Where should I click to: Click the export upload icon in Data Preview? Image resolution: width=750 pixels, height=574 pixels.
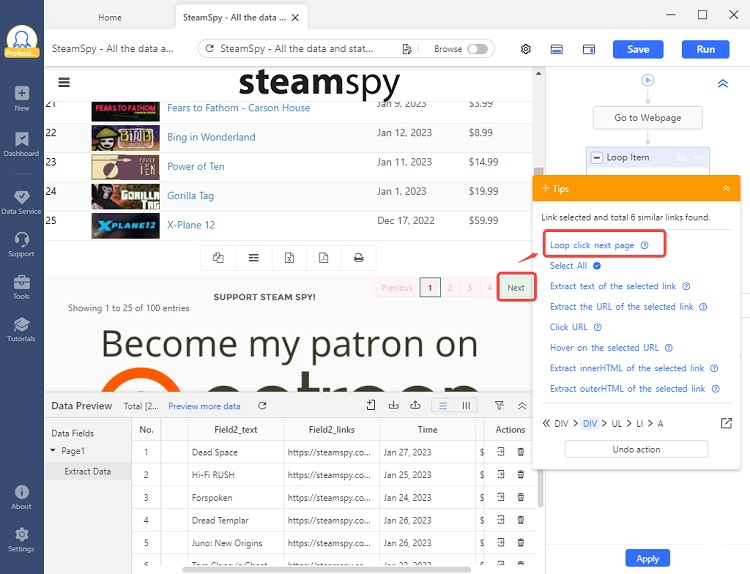415,406
